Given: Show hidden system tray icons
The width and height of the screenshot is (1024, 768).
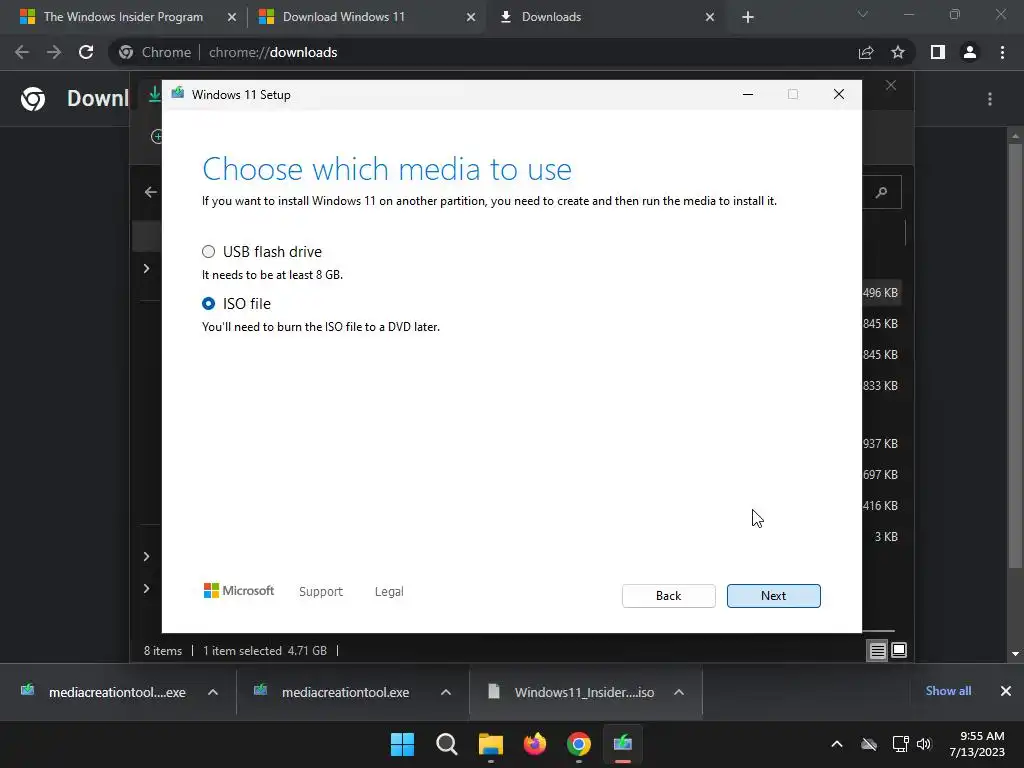Looking at the screenshot, I should tap(837, 744).
